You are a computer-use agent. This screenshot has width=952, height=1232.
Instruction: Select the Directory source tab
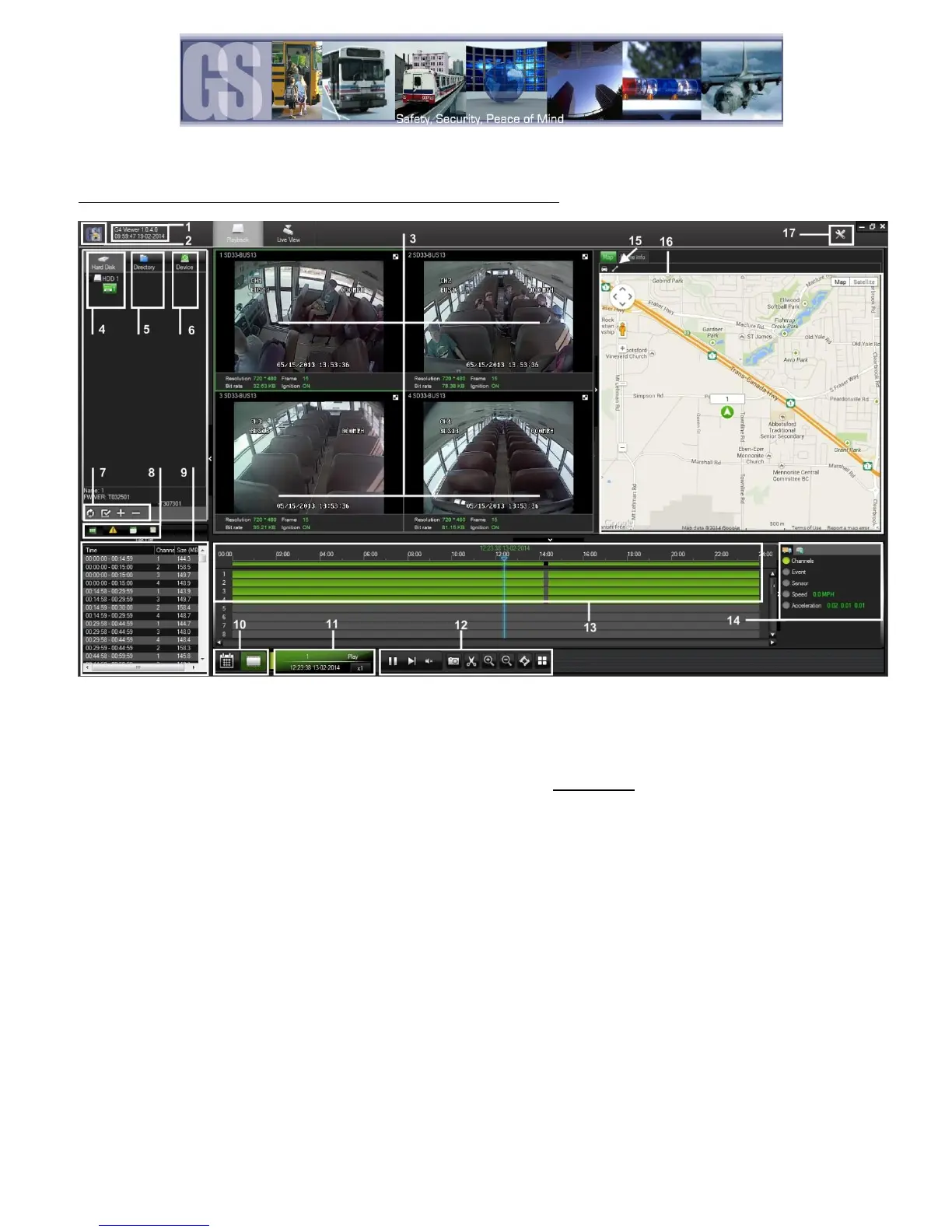click(x=144, y=262)
